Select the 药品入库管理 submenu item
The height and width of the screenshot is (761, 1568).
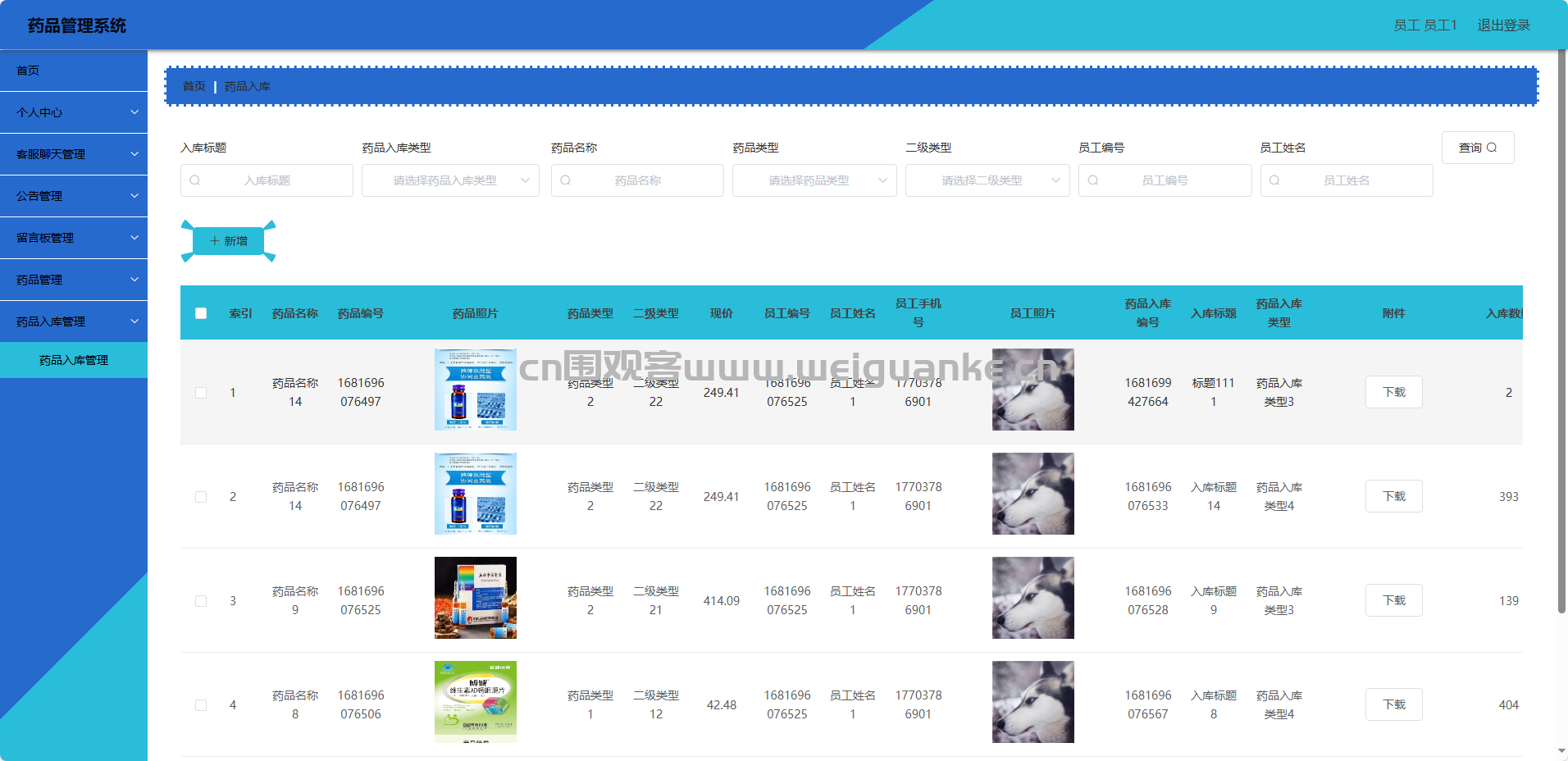pyautogui.click(x=74, y=360)
